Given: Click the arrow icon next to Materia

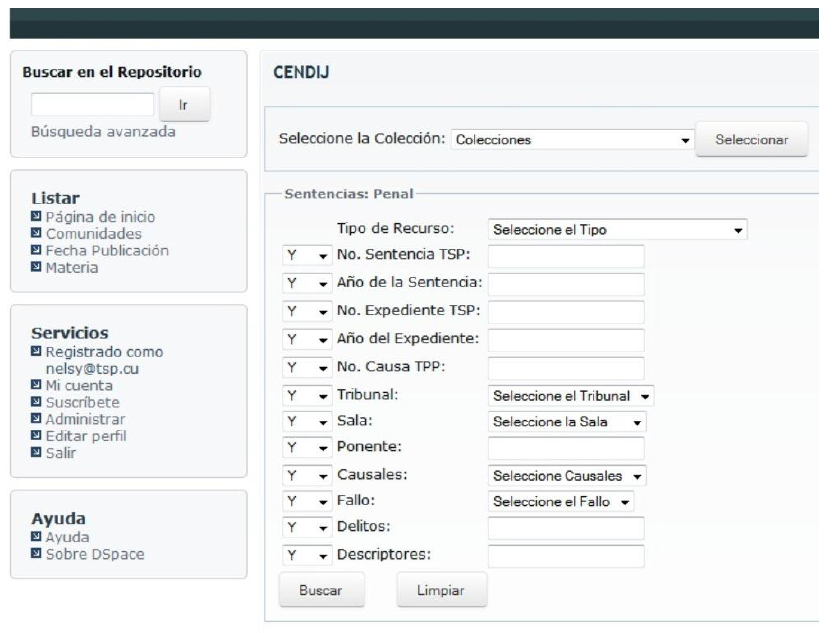Looking at the screenshot, I should click(37, 267).
